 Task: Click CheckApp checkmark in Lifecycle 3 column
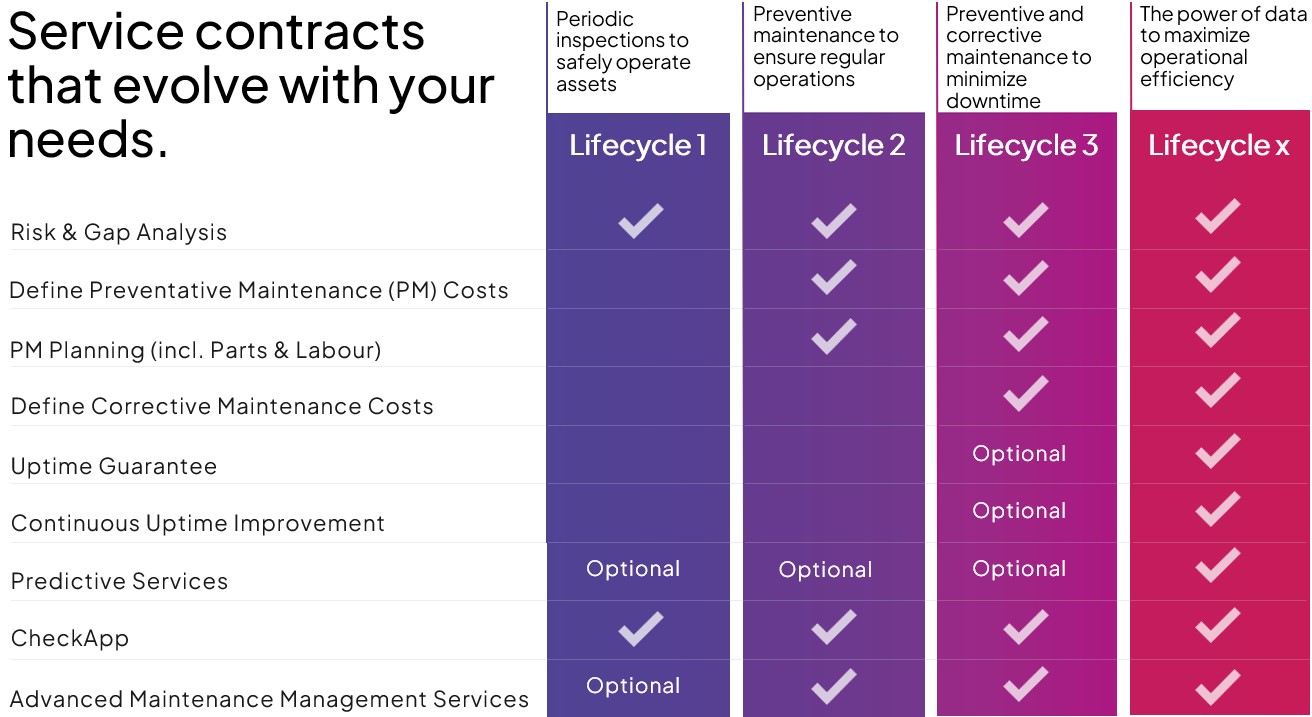(1025, 627)
